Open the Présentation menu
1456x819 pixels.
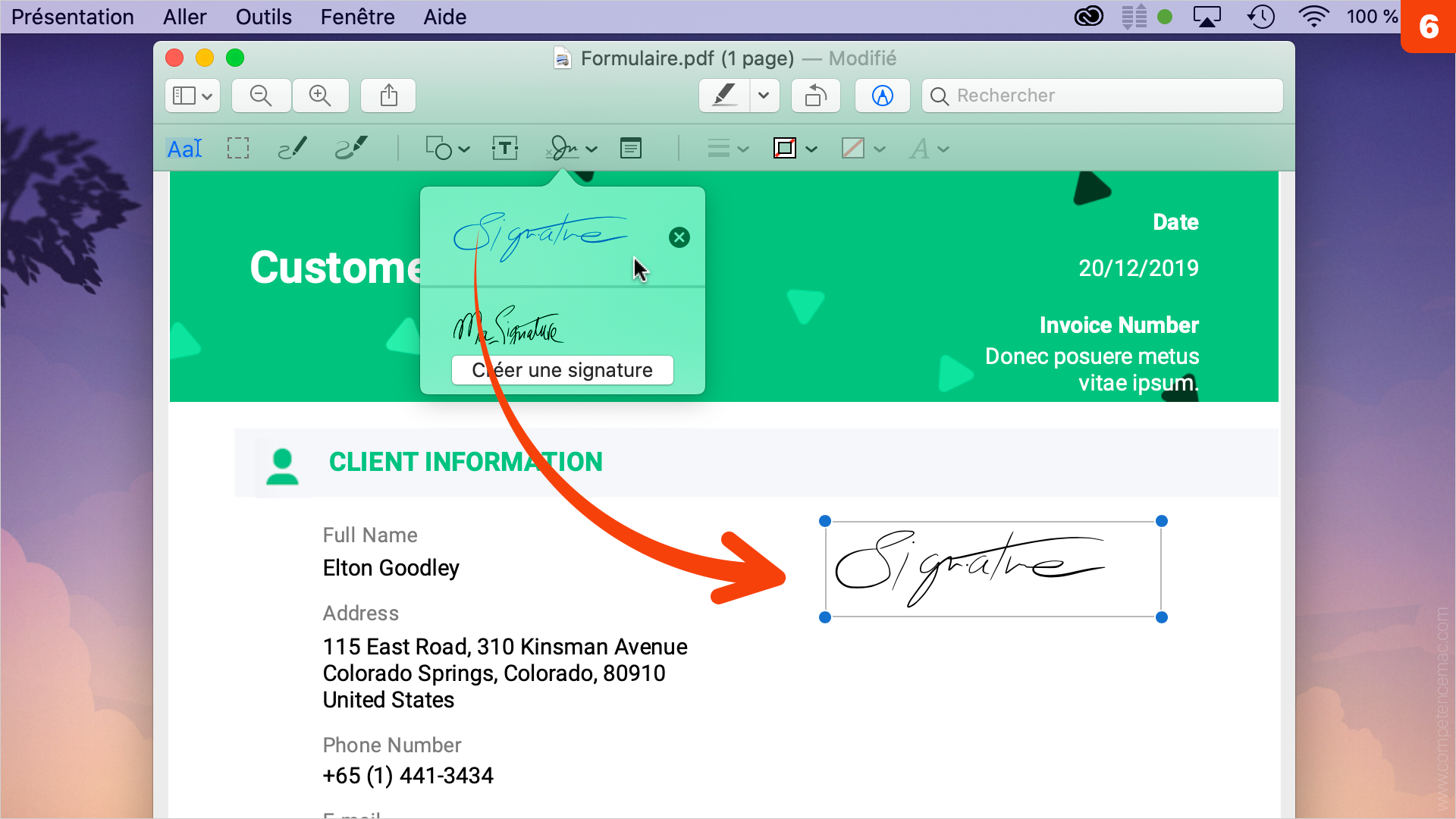[x=73, y=17]
